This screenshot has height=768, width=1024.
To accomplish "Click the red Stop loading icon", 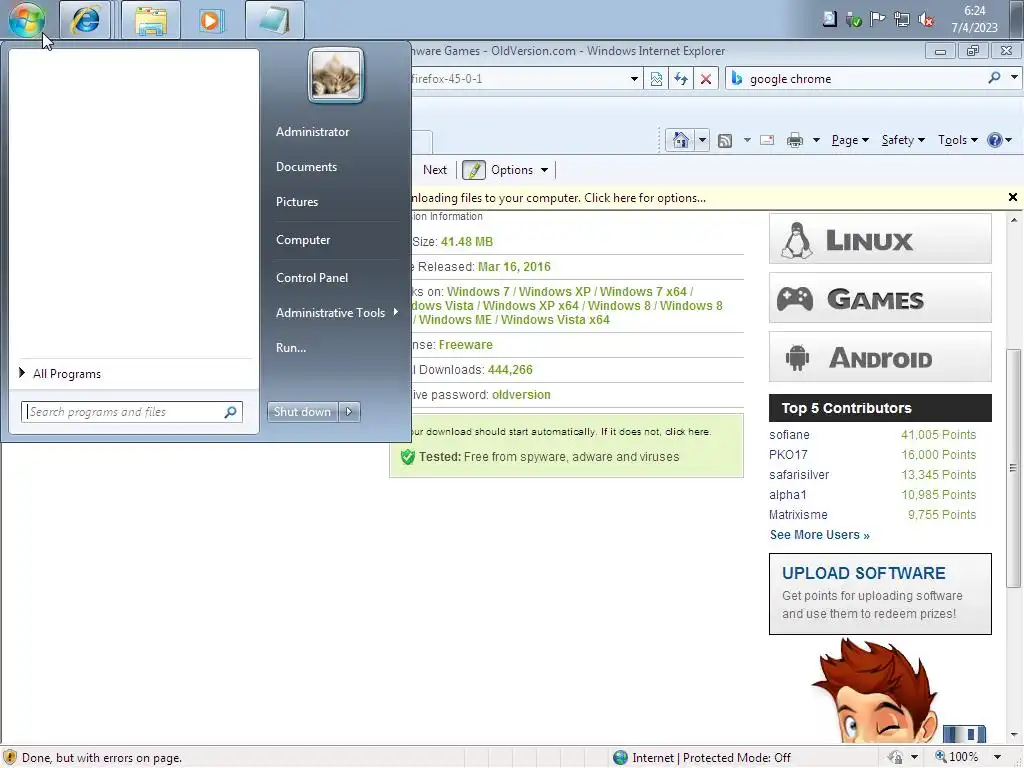I will point(706,79).
